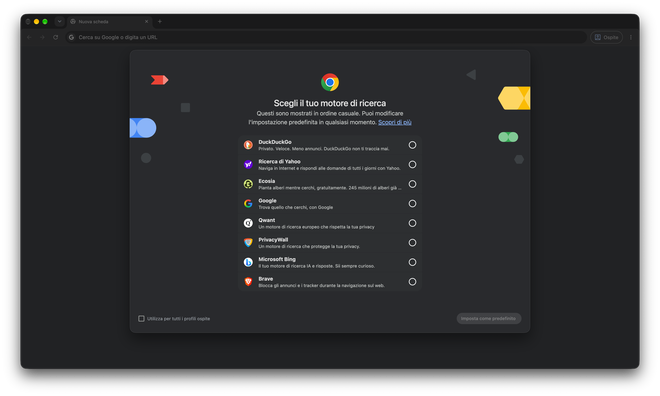Choose the Ecosia radio button
The height and width of the screenshot is (396, 660).
[x=412, y=184]
